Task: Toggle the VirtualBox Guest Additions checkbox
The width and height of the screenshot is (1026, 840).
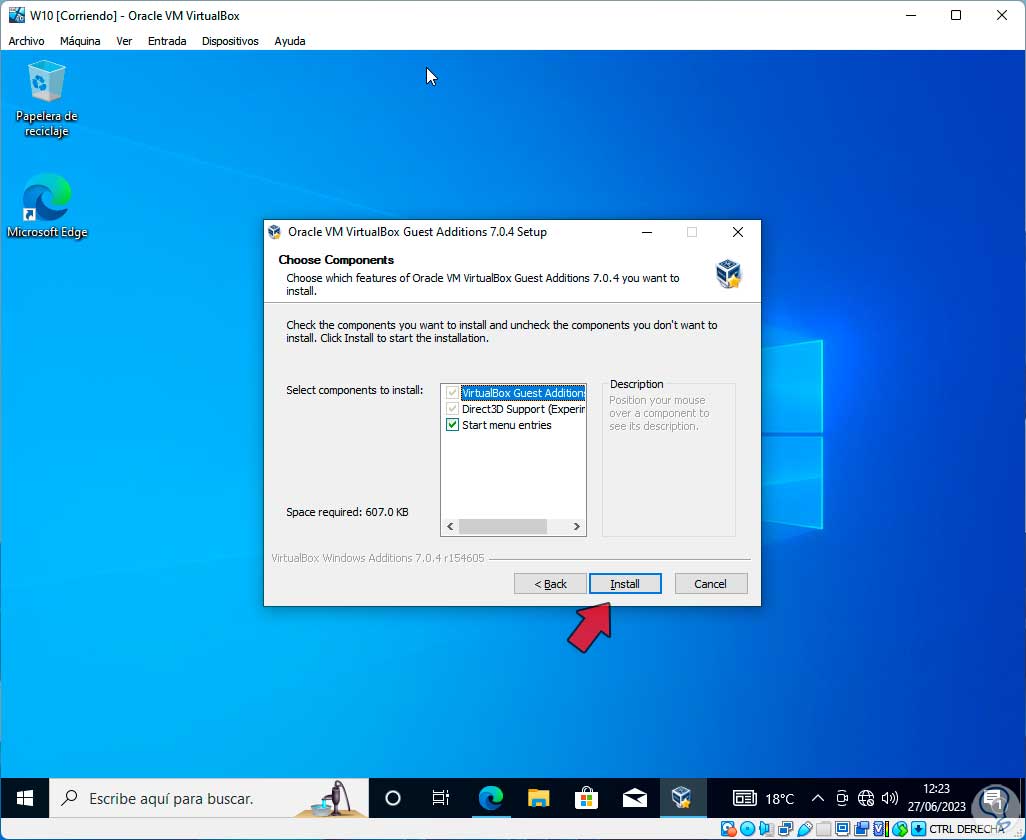Action: click(452, 393)
